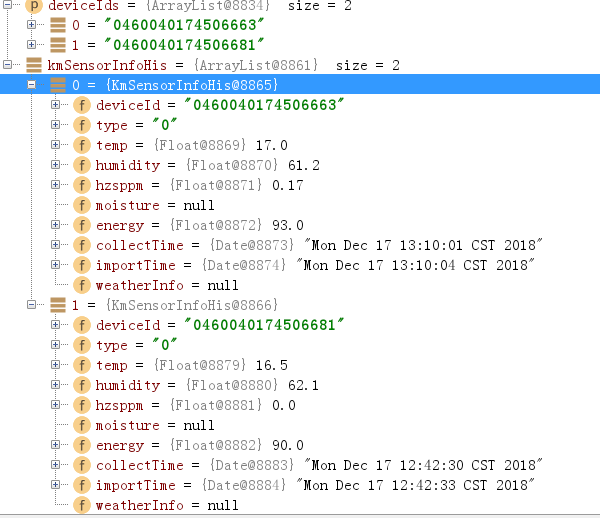
Task: Select the kmSensorInfoHis ArrayList@8861 row
Action: coord(300,65)
